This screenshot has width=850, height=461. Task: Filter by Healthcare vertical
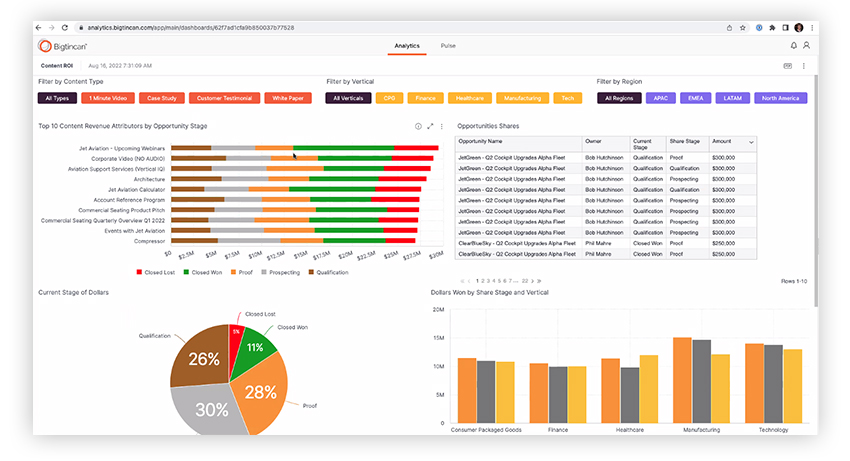469,98
